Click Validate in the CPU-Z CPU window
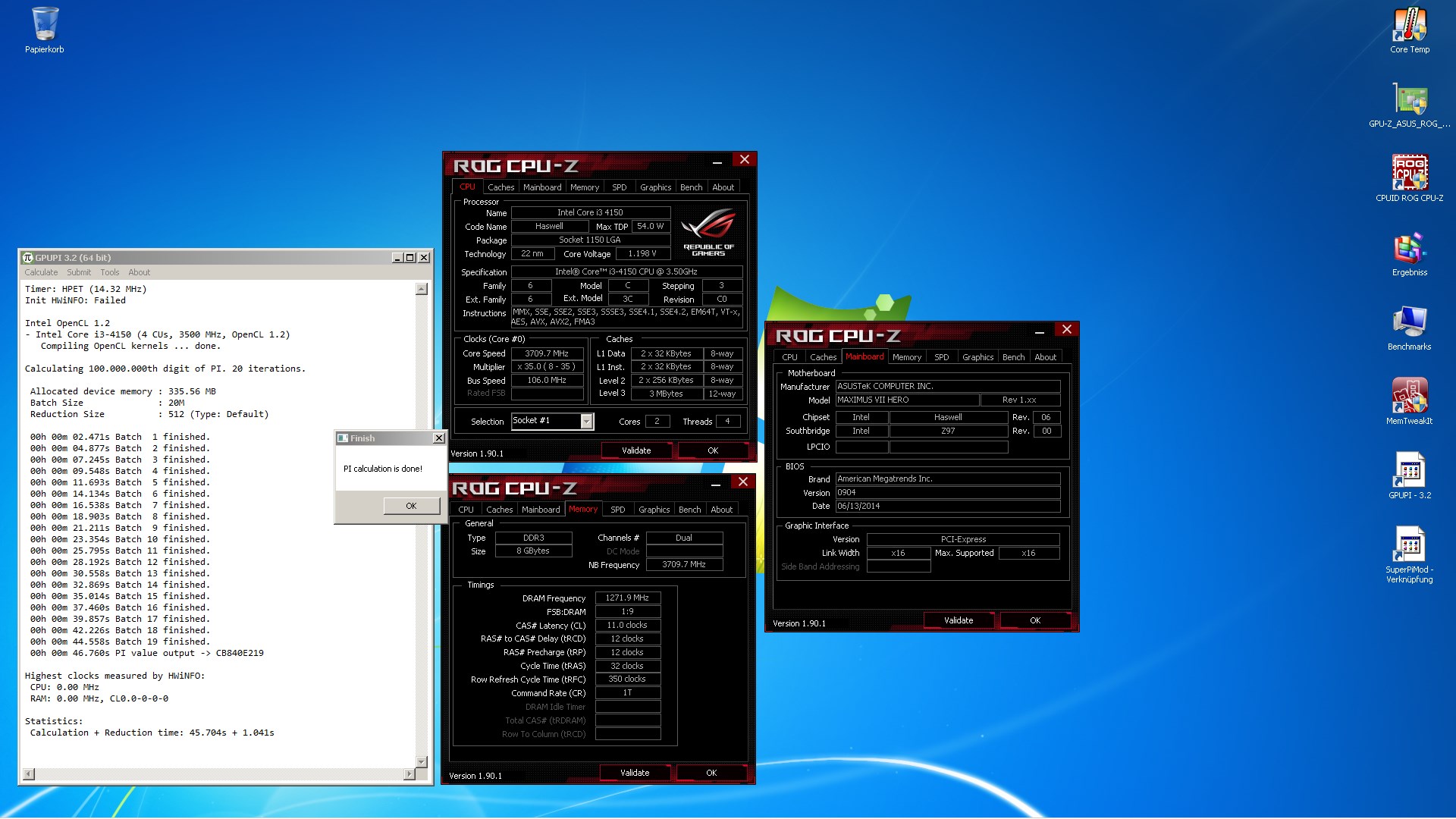The height and width of the screenshot is (819, 1456). [636, 450]
